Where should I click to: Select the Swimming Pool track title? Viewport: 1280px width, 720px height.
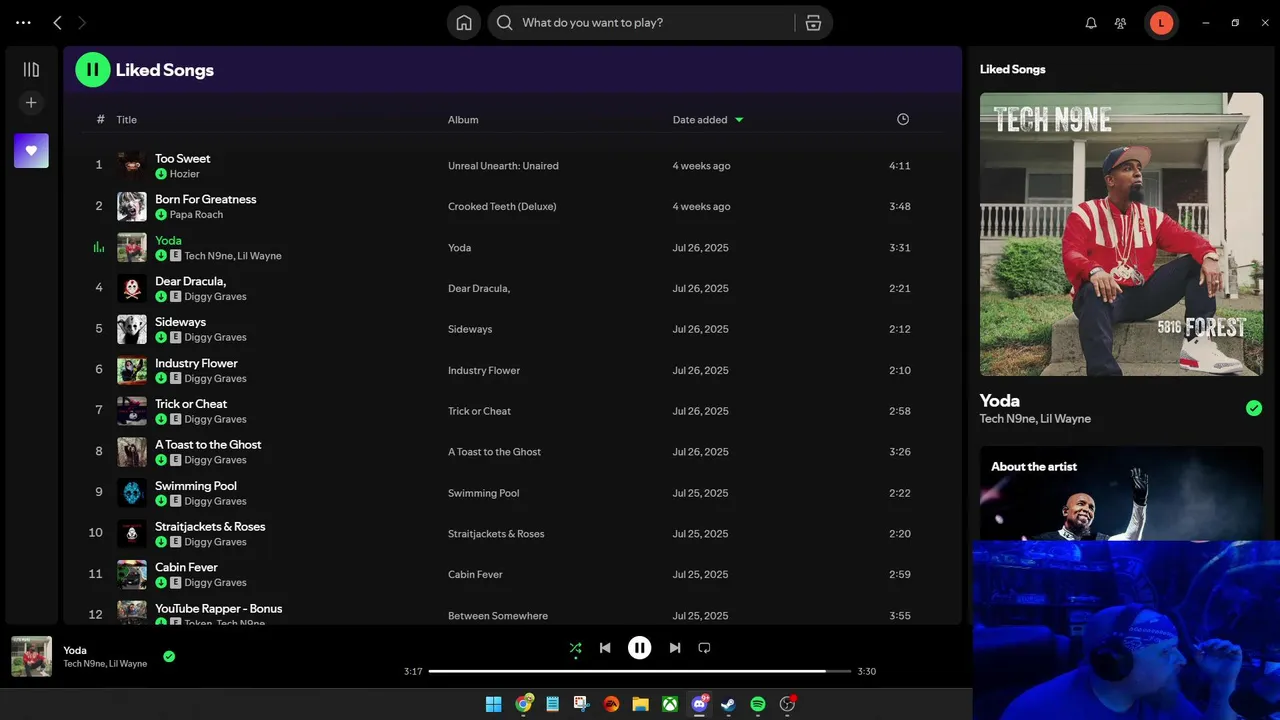tap(196, 486)
